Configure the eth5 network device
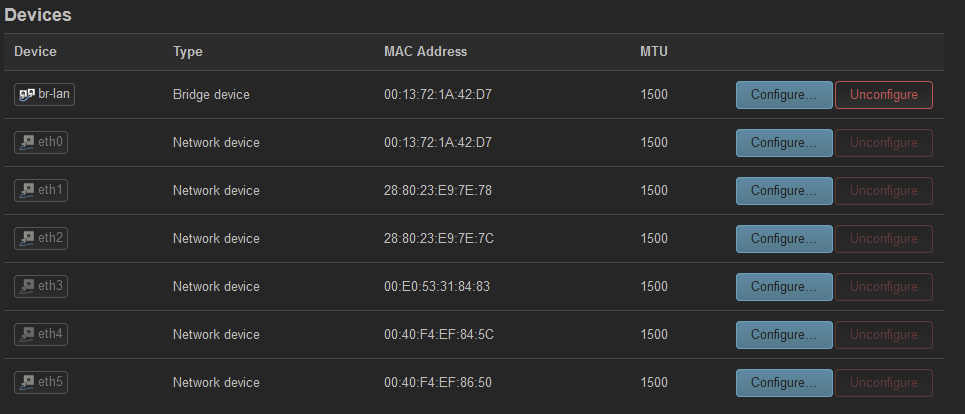This screenshot has height=414, width=965. (x=784, y=383)
